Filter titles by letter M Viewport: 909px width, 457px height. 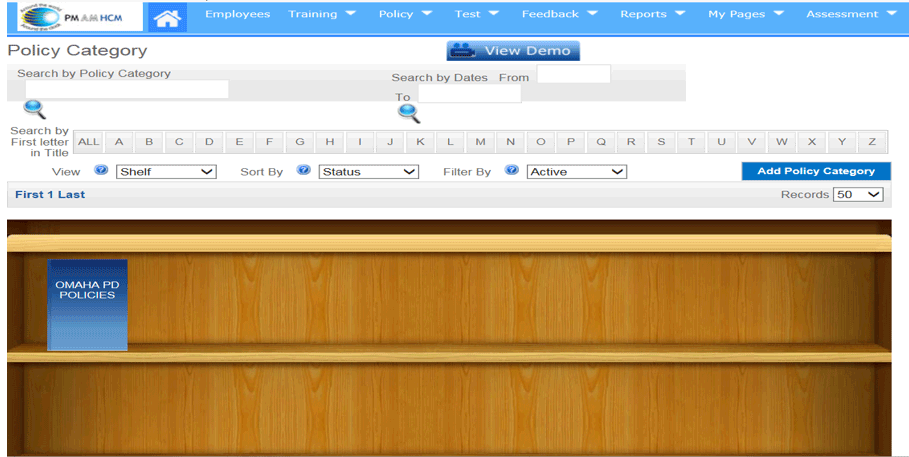coord(480,142)
